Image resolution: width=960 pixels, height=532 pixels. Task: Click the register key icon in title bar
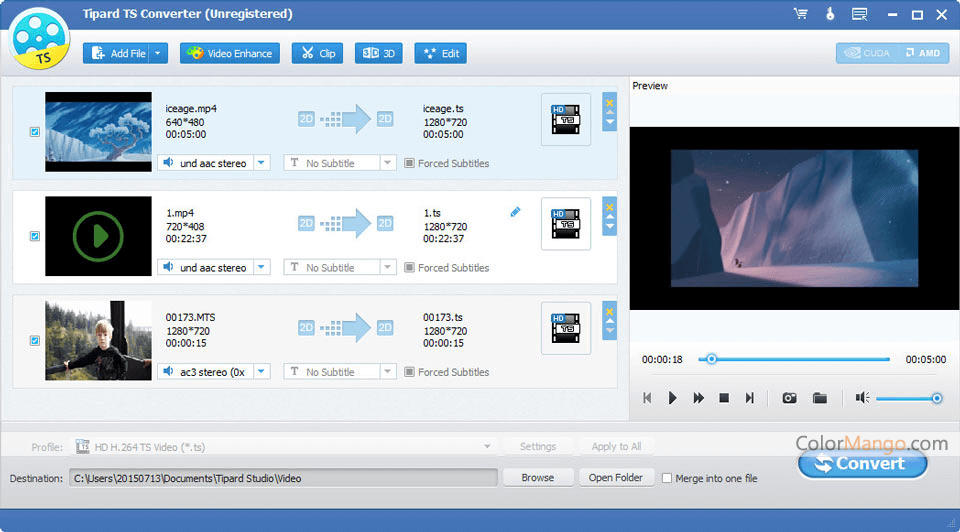[x=830, y=13]
